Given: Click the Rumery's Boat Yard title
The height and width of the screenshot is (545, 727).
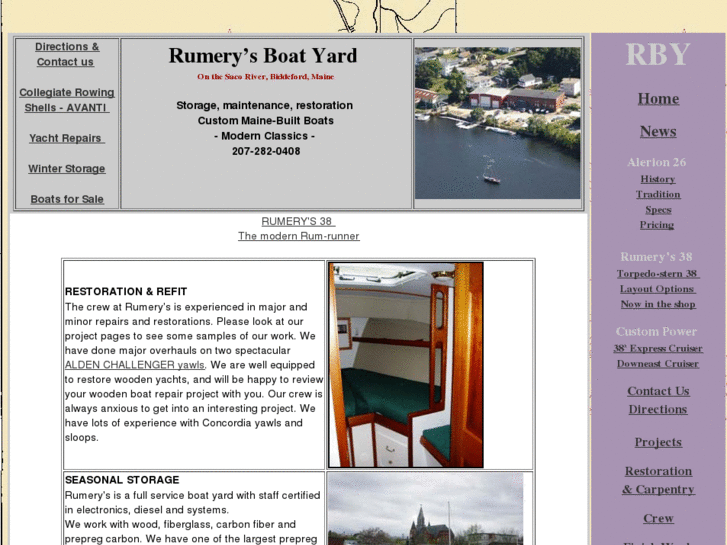Looking at the screenshot, I should (263, 56).
